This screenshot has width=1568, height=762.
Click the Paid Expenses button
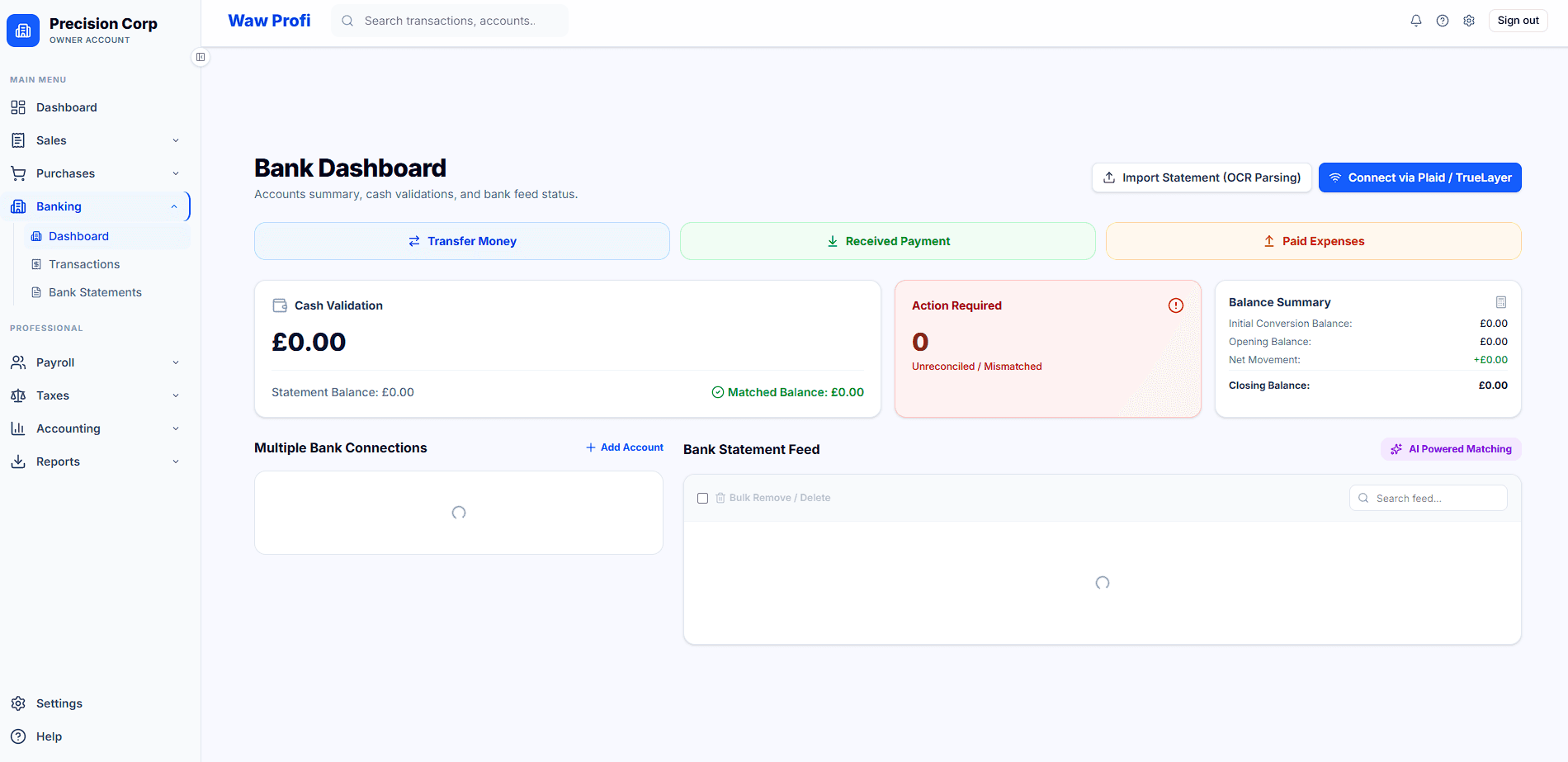pyautogui.click(x=1314, y=241)
